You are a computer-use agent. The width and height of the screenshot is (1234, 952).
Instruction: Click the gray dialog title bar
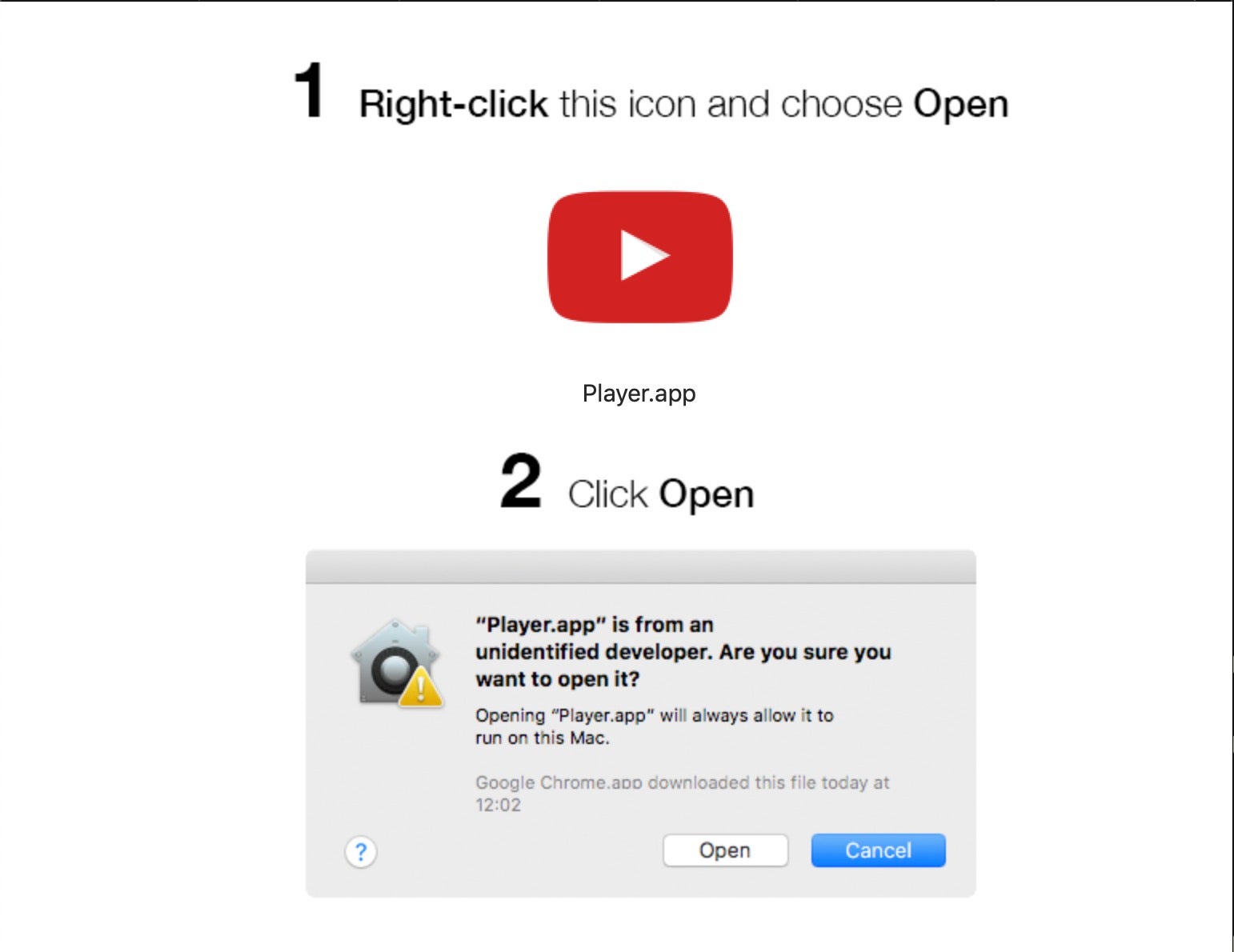640,567
